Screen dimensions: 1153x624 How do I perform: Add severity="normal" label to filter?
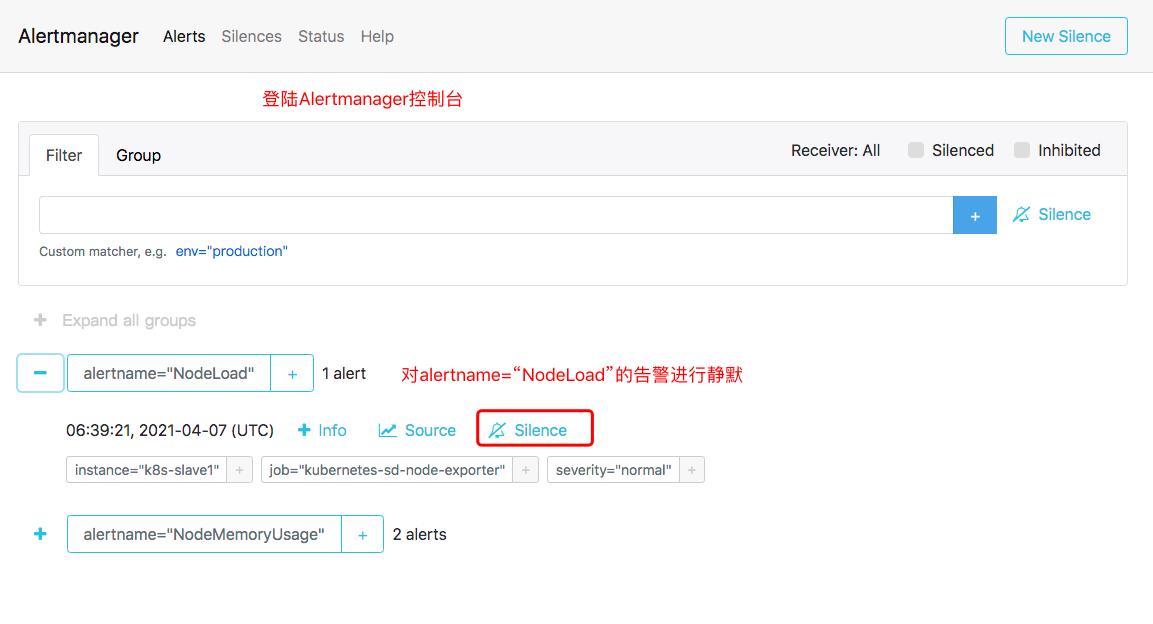(691, 469)
